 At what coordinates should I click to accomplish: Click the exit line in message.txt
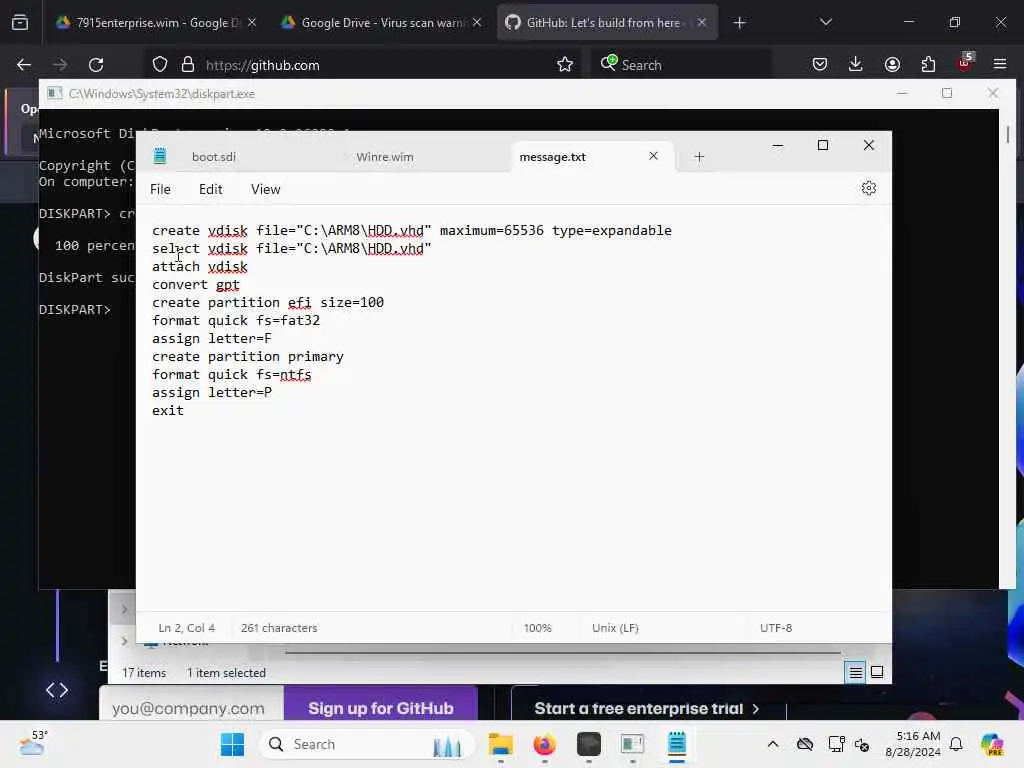168,411
